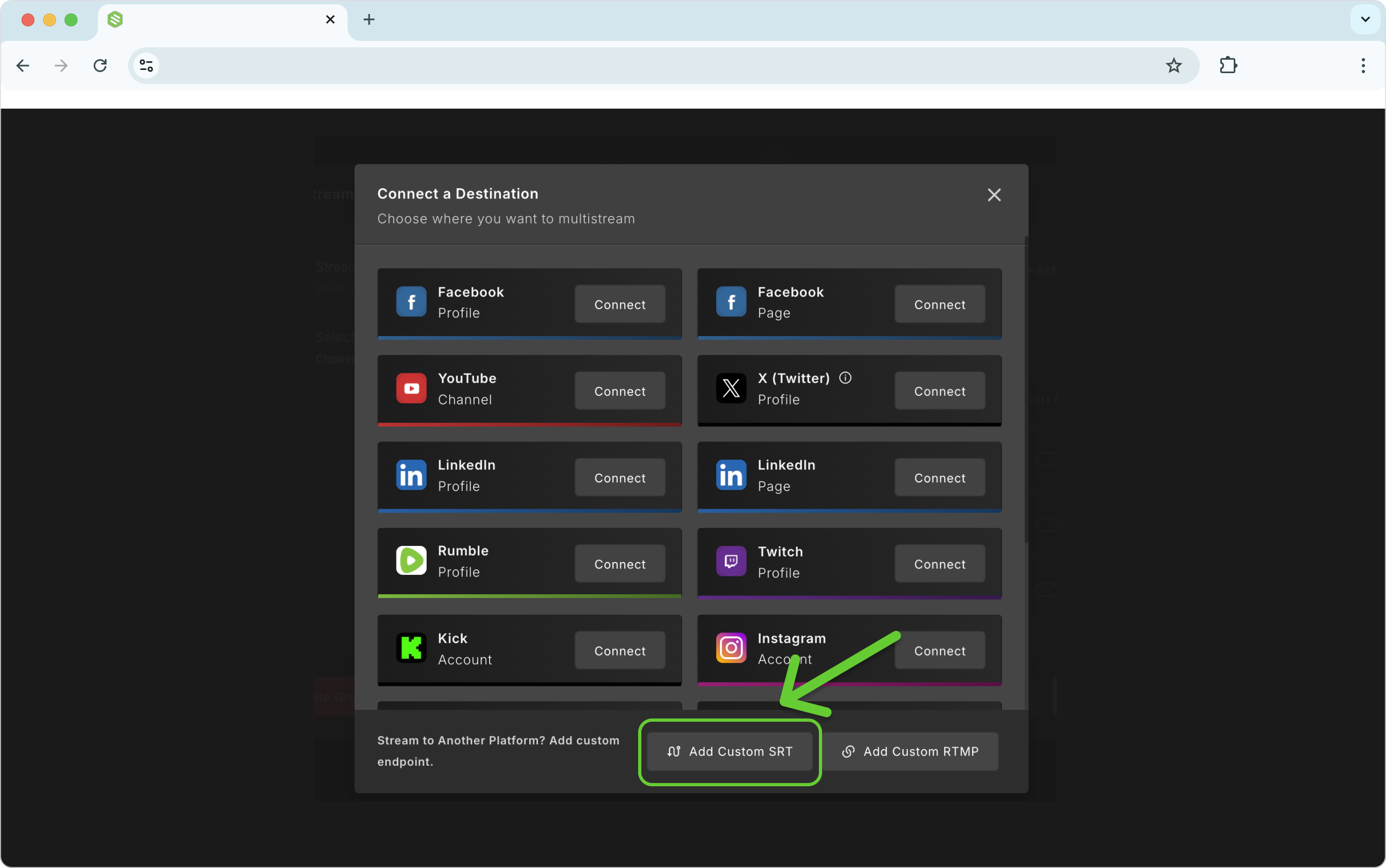The height and width of the screenshot is (868, 1386).
Task: Add a Custom SRT endpoint
Action: pyautogui.click(x=730, y=751)
